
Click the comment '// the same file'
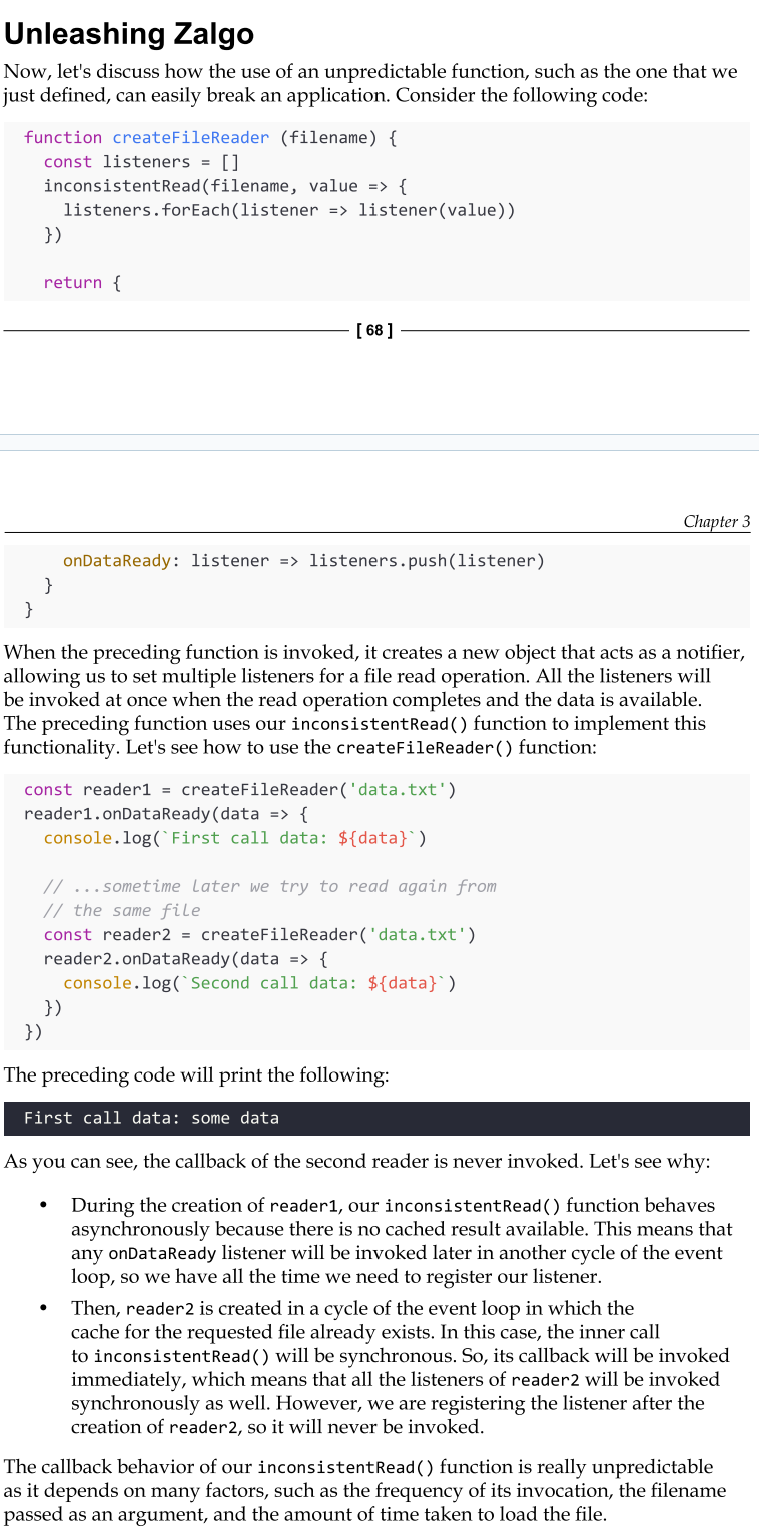[122, 910]
